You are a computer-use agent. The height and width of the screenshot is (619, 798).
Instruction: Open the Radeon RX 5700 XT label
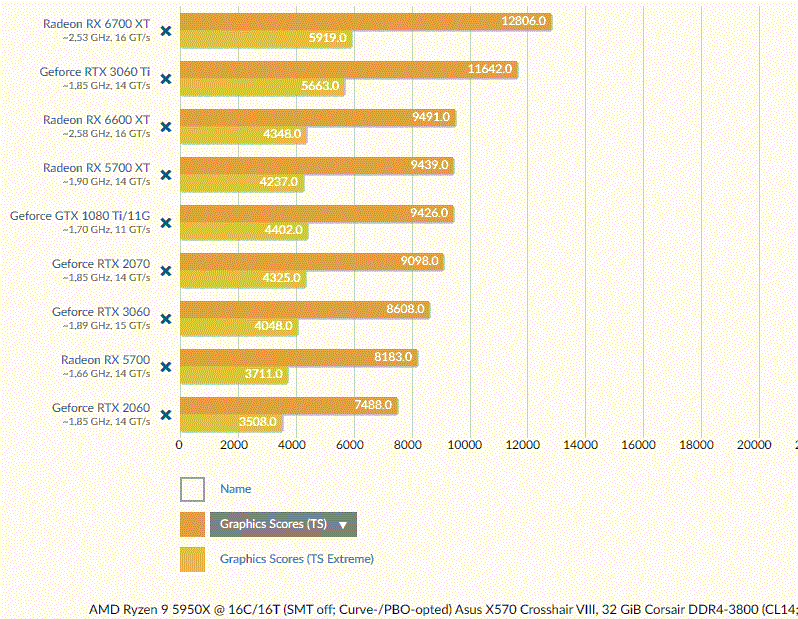(x=96, y=168)
